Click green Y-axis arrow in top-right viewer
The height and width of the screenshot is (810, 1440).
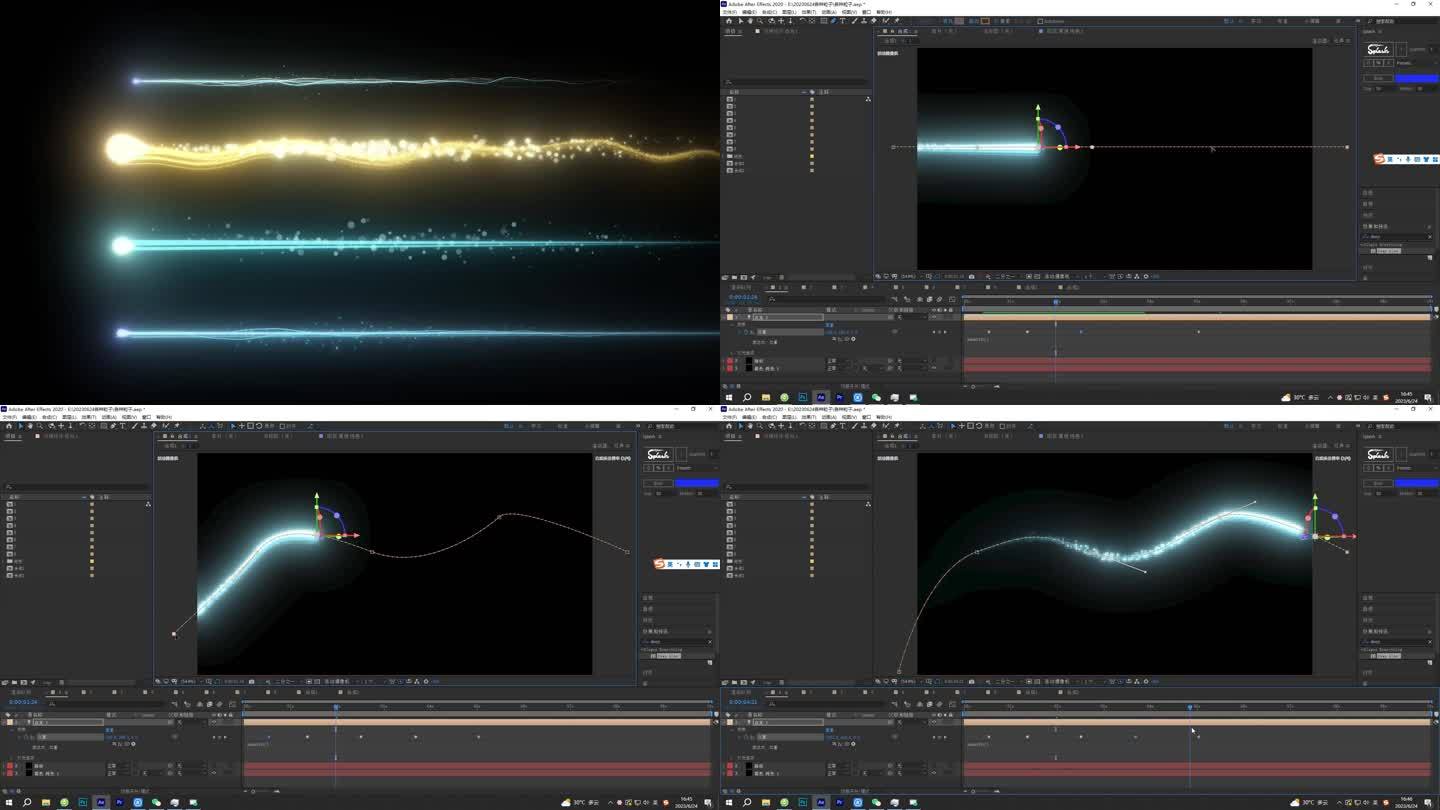coord(1038,106)
